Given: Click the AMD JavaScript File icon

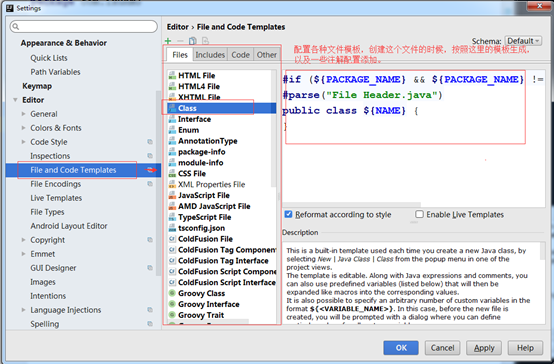Looking at the screenshot, I should pos(172,206).
